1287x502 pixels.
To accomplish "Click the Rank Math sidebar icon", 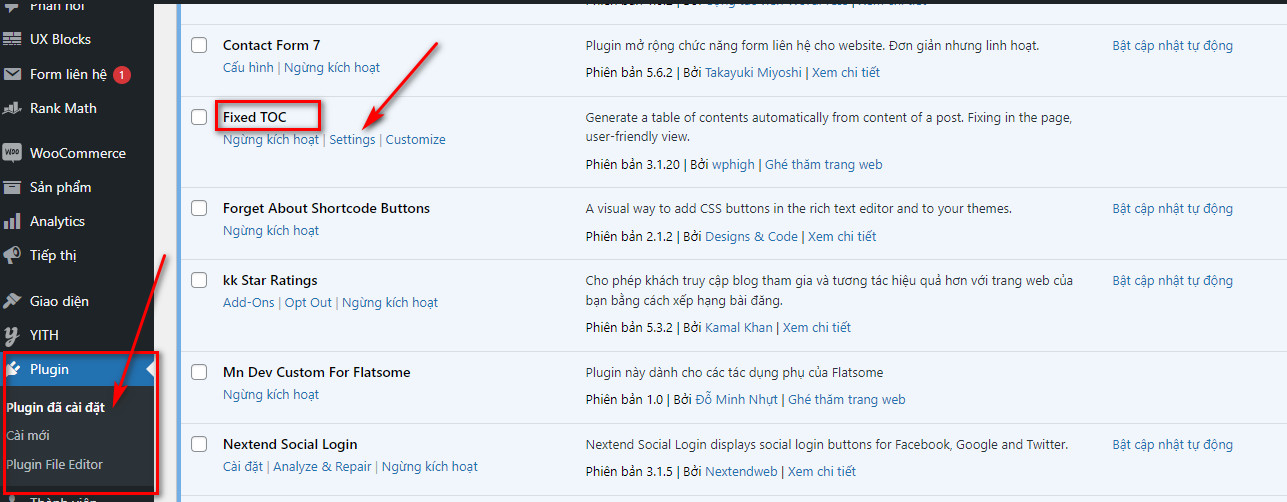I will [12, 108].
